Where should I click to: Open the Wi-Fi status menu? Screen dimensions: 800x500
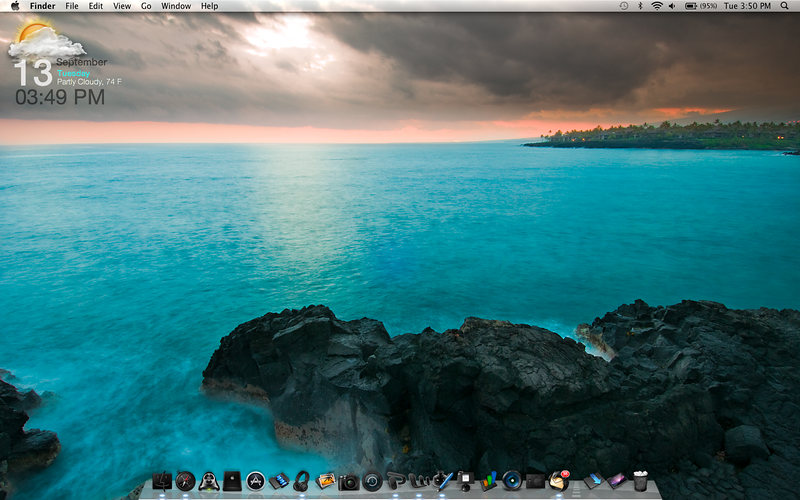(657, 6)
